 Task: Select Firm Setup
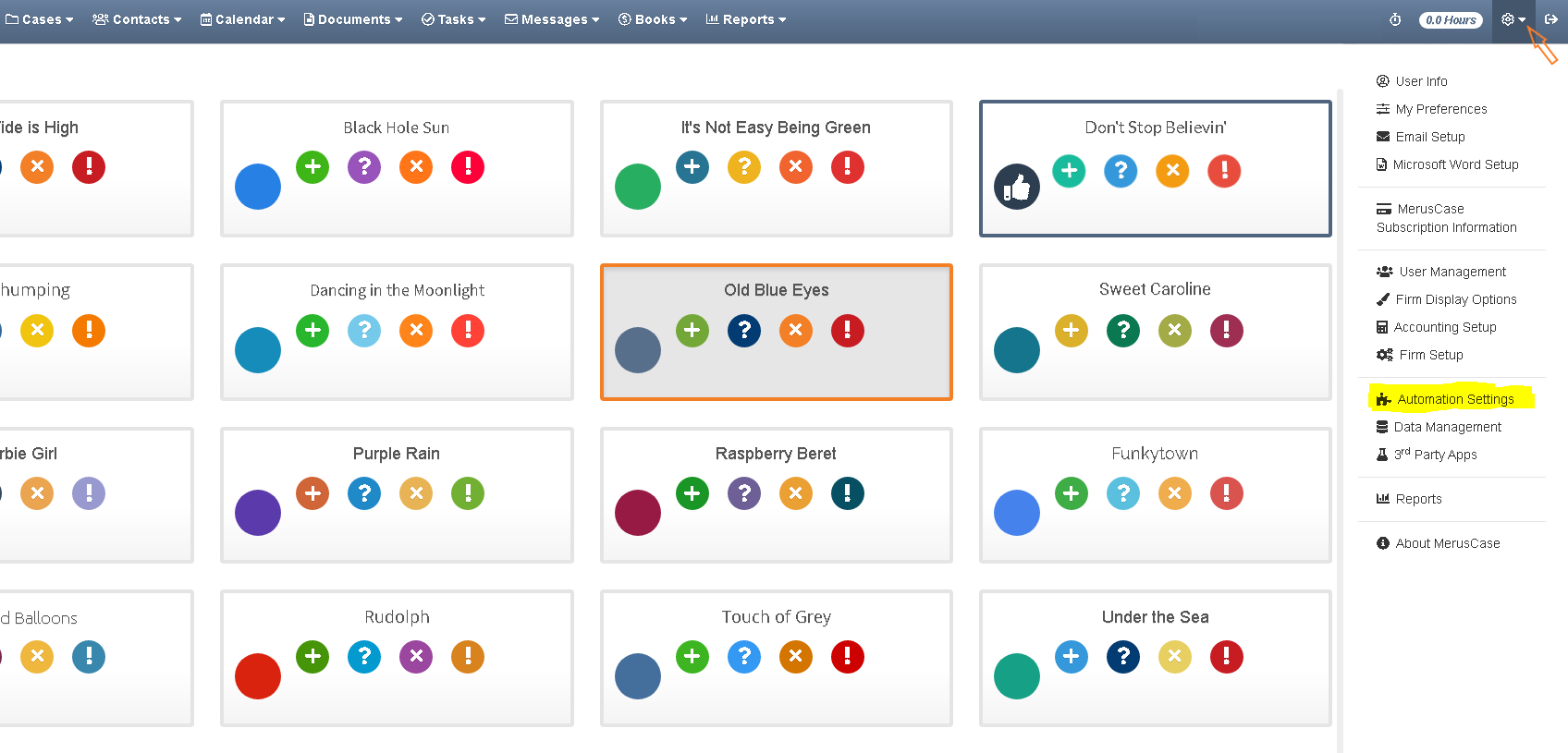tap(1419, 355)
